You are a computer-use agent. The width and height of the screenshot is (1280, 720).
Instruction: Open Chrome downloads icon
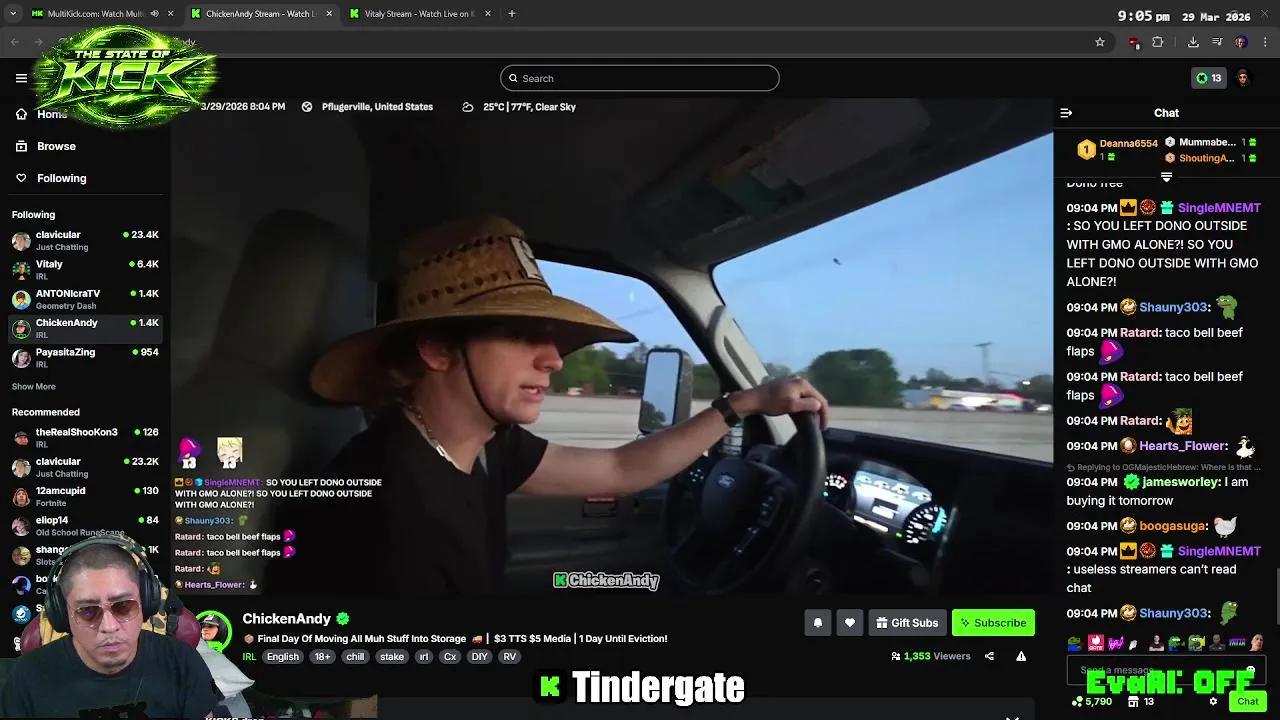click(x=1193, y=42)
